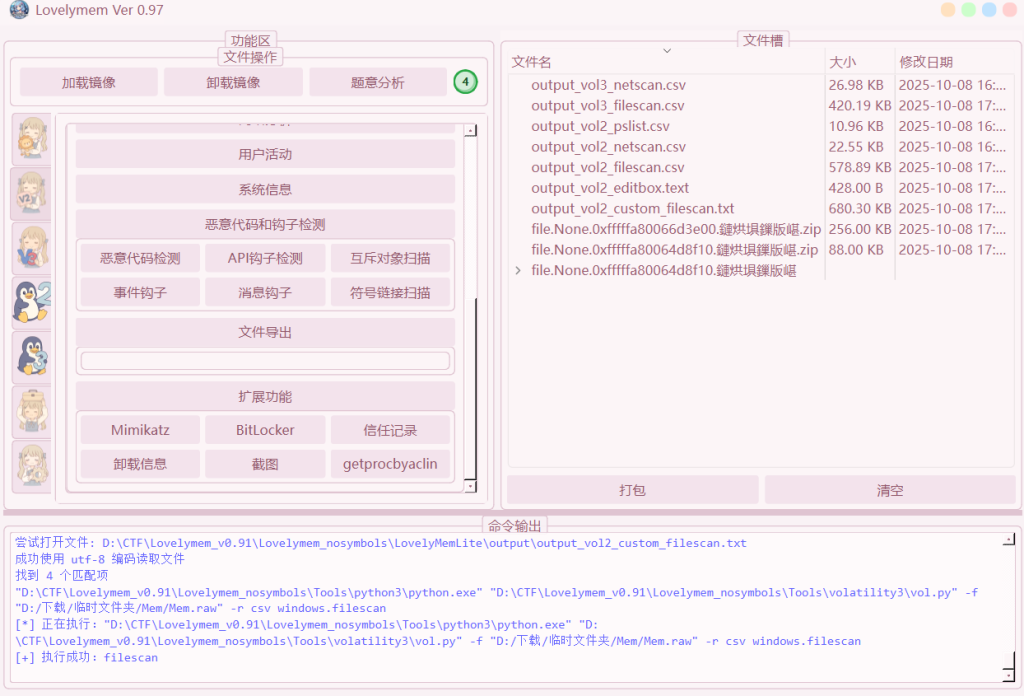Open the girl-with-box sidebar tab
The height and width of the screenshot is (696, 1024).
[x=31, y=411]
